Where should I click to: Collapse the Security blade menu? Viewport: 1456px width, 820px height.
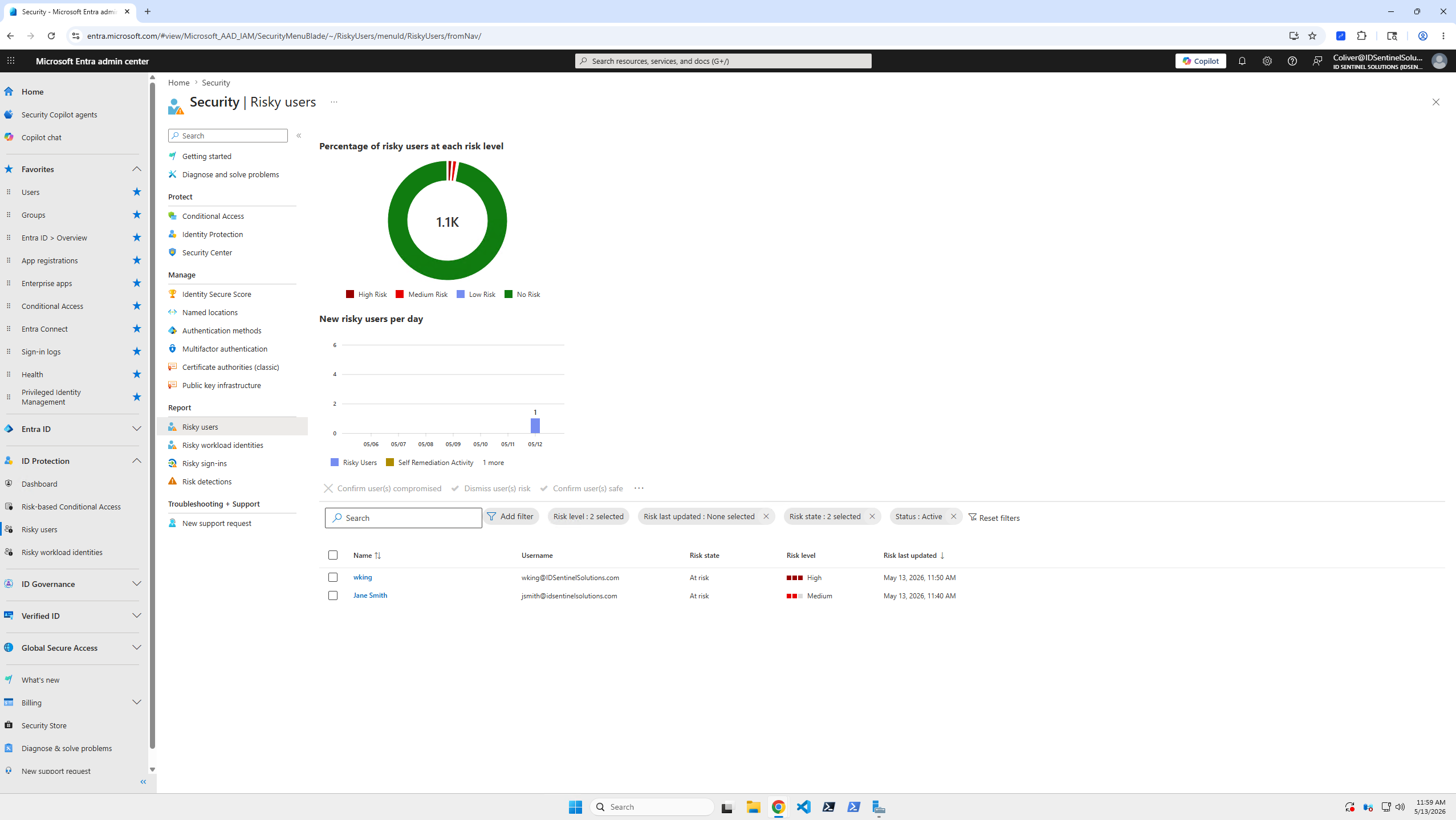point(299,136)
